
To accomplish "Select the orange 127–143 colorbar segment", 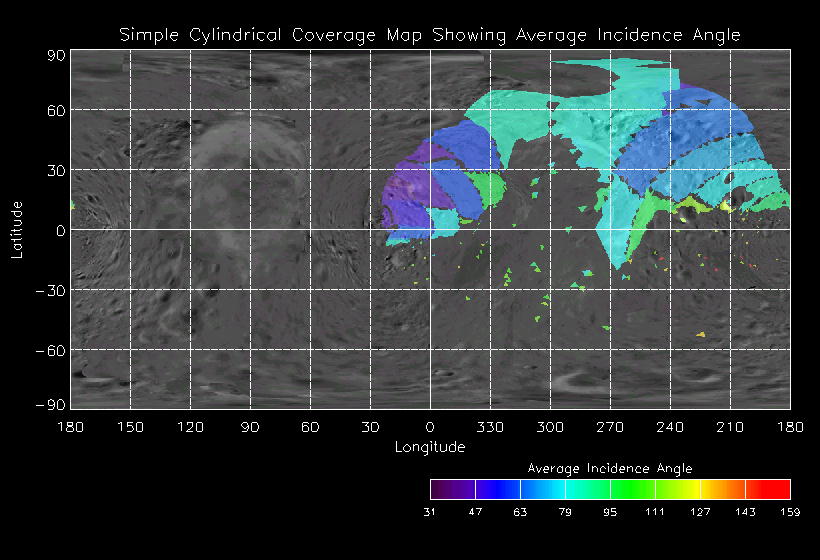I will (723, 489).
